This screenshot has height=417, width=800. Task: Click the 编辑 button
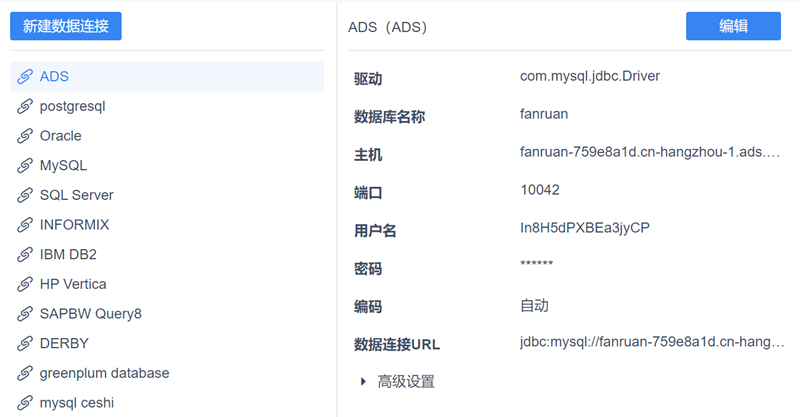pos(733,27)
